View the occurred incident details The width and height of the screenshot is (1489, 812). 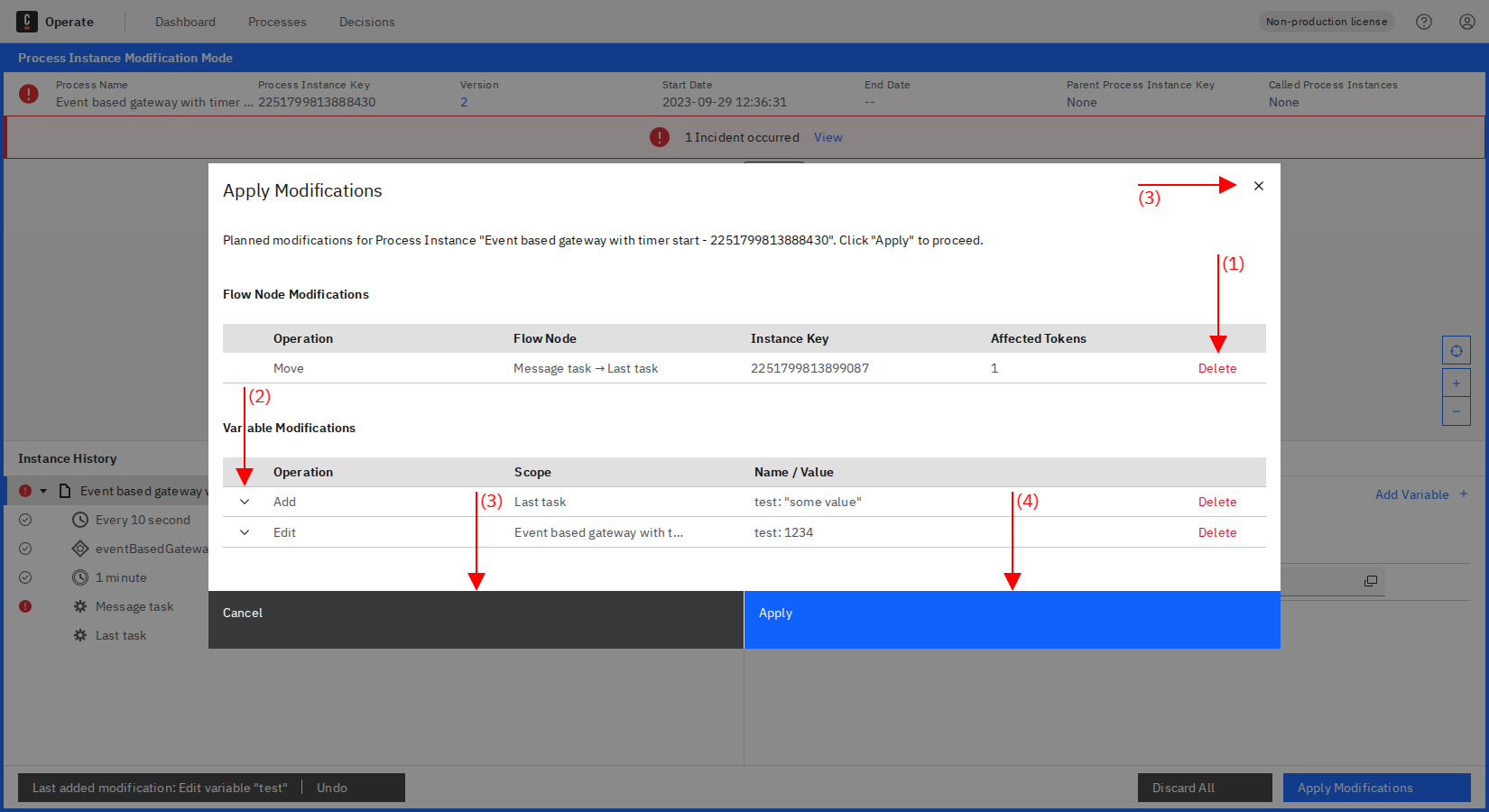pos(828,137)
